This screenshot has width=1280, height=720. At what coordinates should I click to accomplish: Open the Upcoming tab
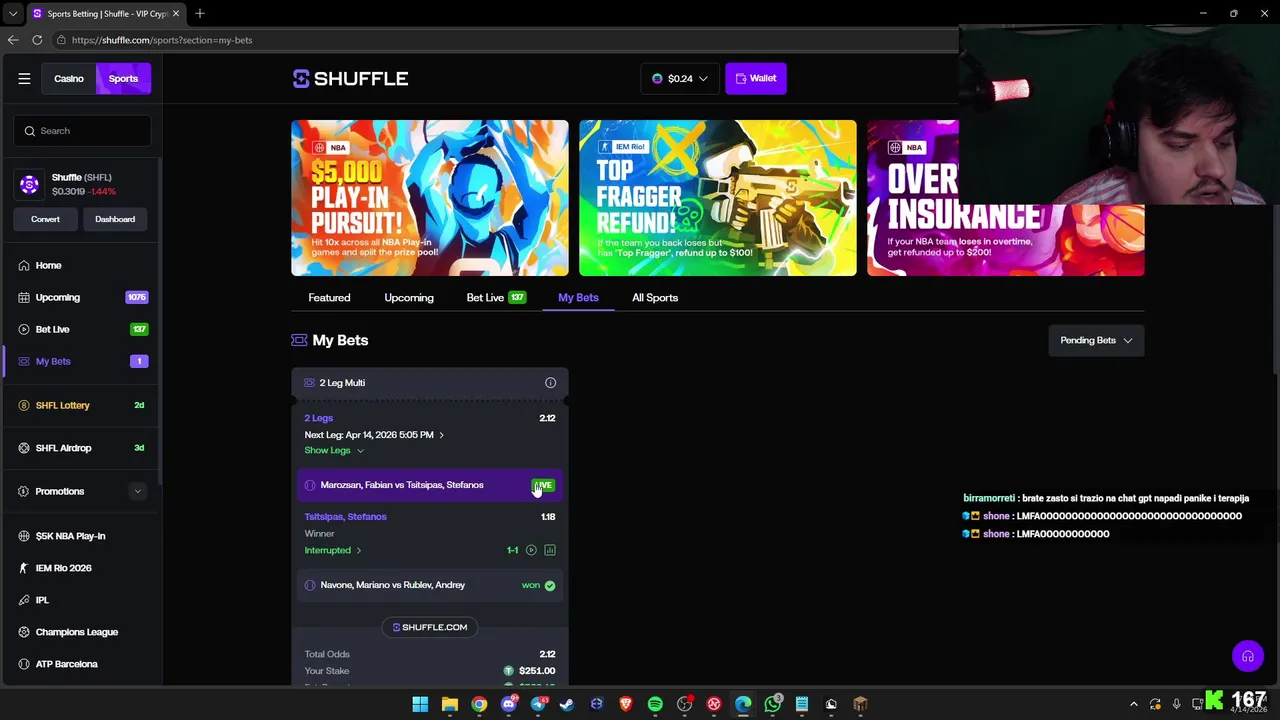(409, 297)
